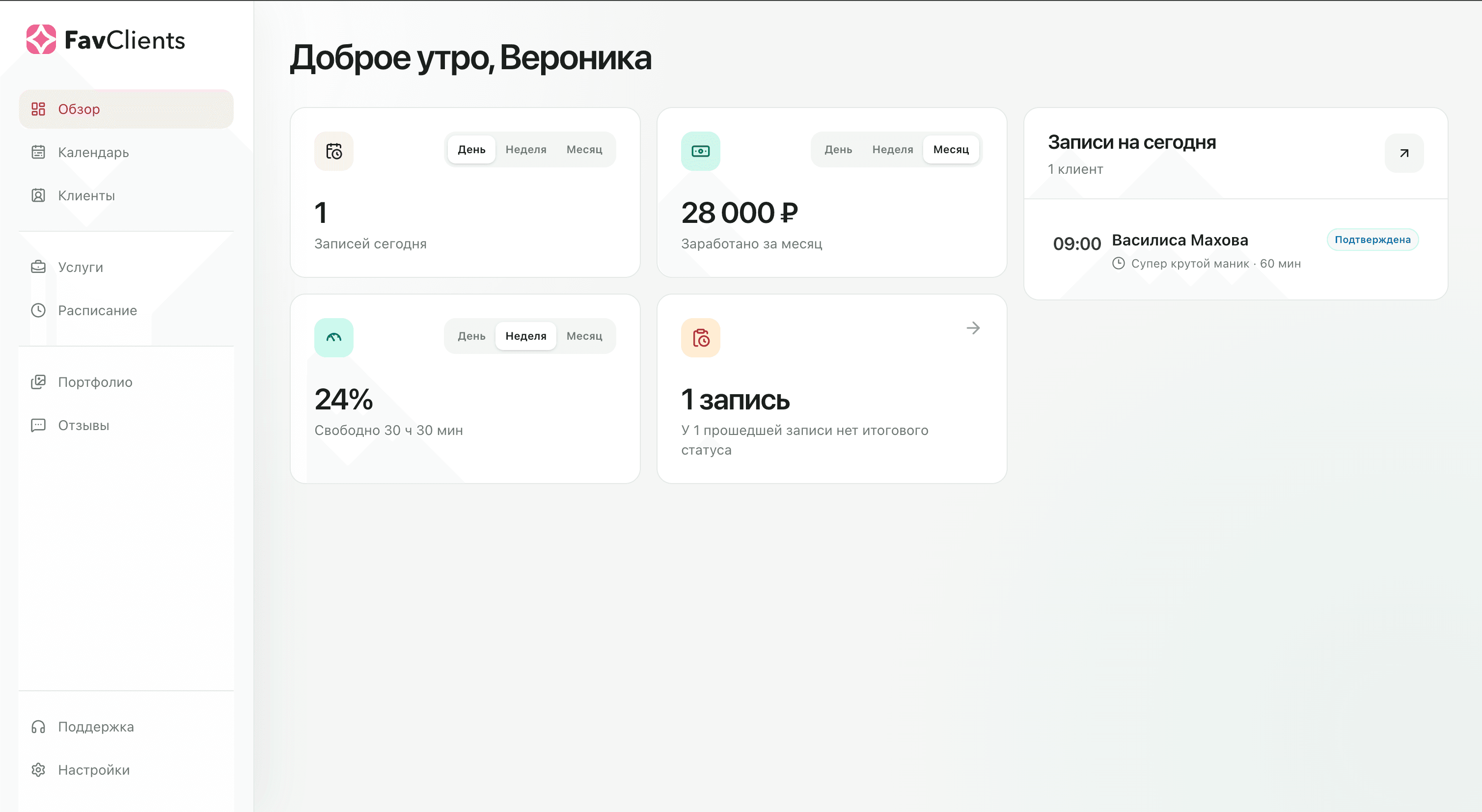
Task: Click the Обзор dashboard grid icon
Action: pos(38,108)
